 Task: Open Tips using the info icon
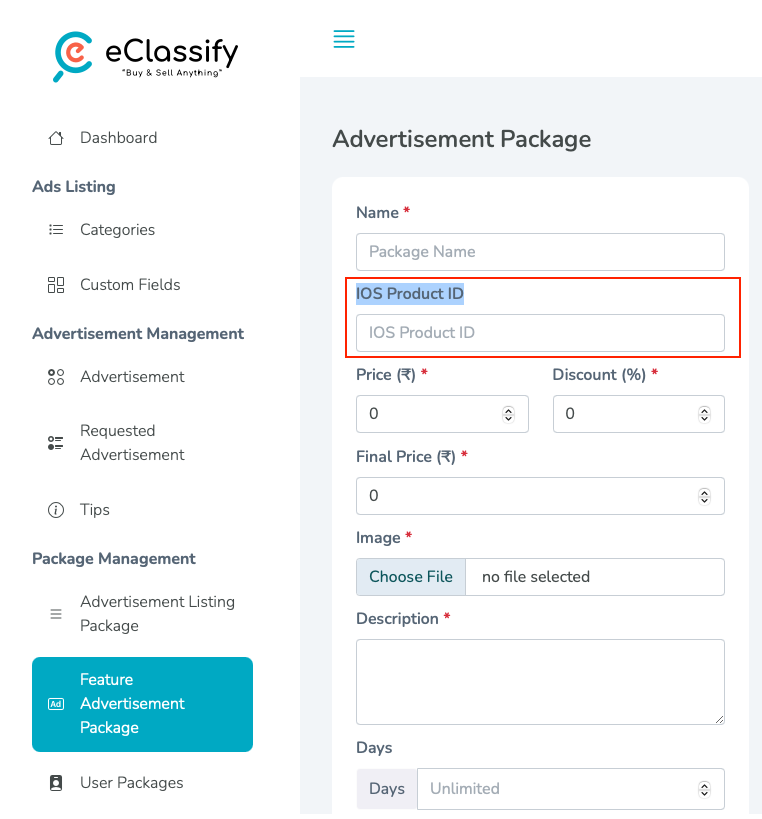coord(56,509)
